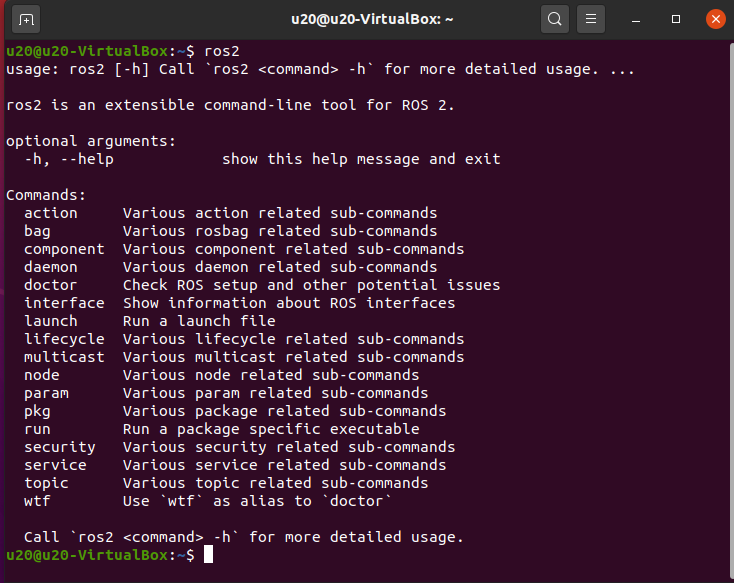Minimize the terminal window
Screen dimensions: 734x583
coord(640,19)
